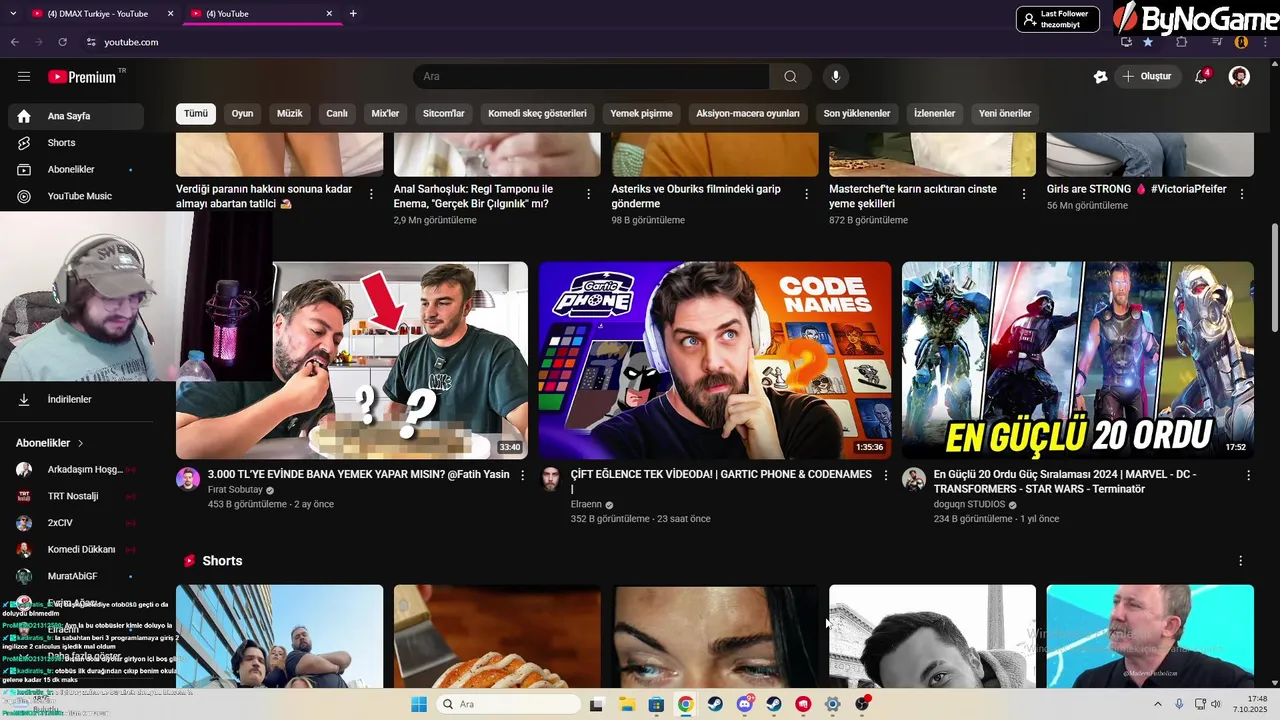Bookmark page with star icon
This screenshot has width=1280, height=720.
tap(1148, 42)
